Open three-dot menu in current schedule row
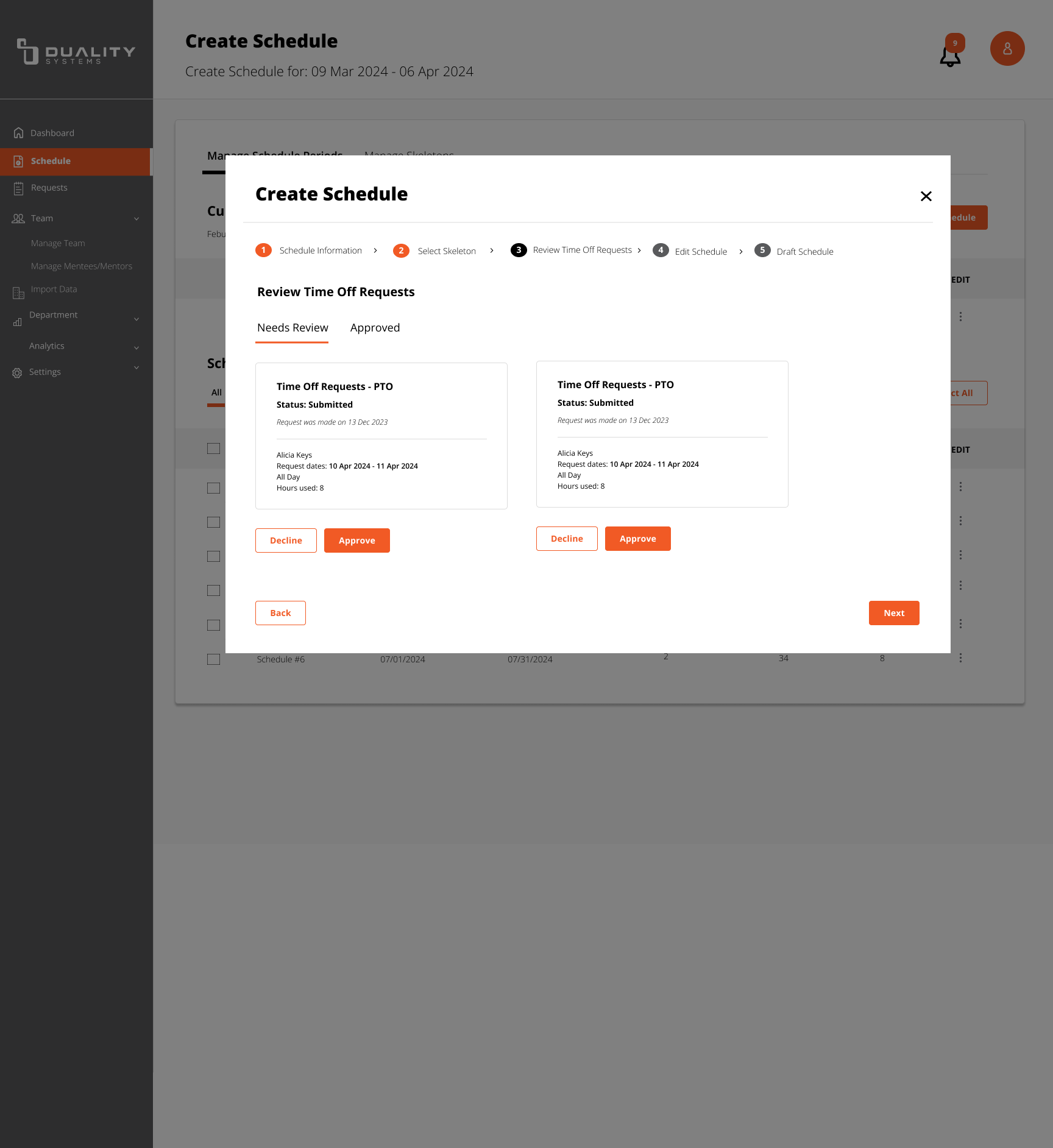Image resolution: width=1053 pixels, height=1148 pixels. click(x=960, y=316)
